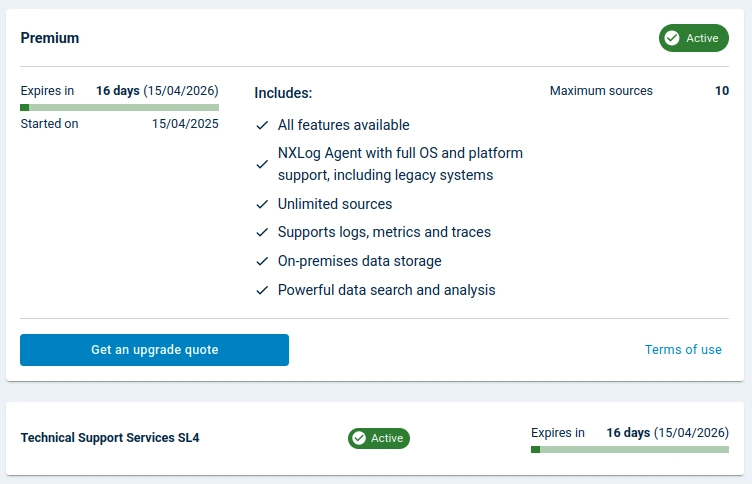The image size is (752, 484).
Task: Click the checkmark next to Unlimited sources
Action: [262, 204]
